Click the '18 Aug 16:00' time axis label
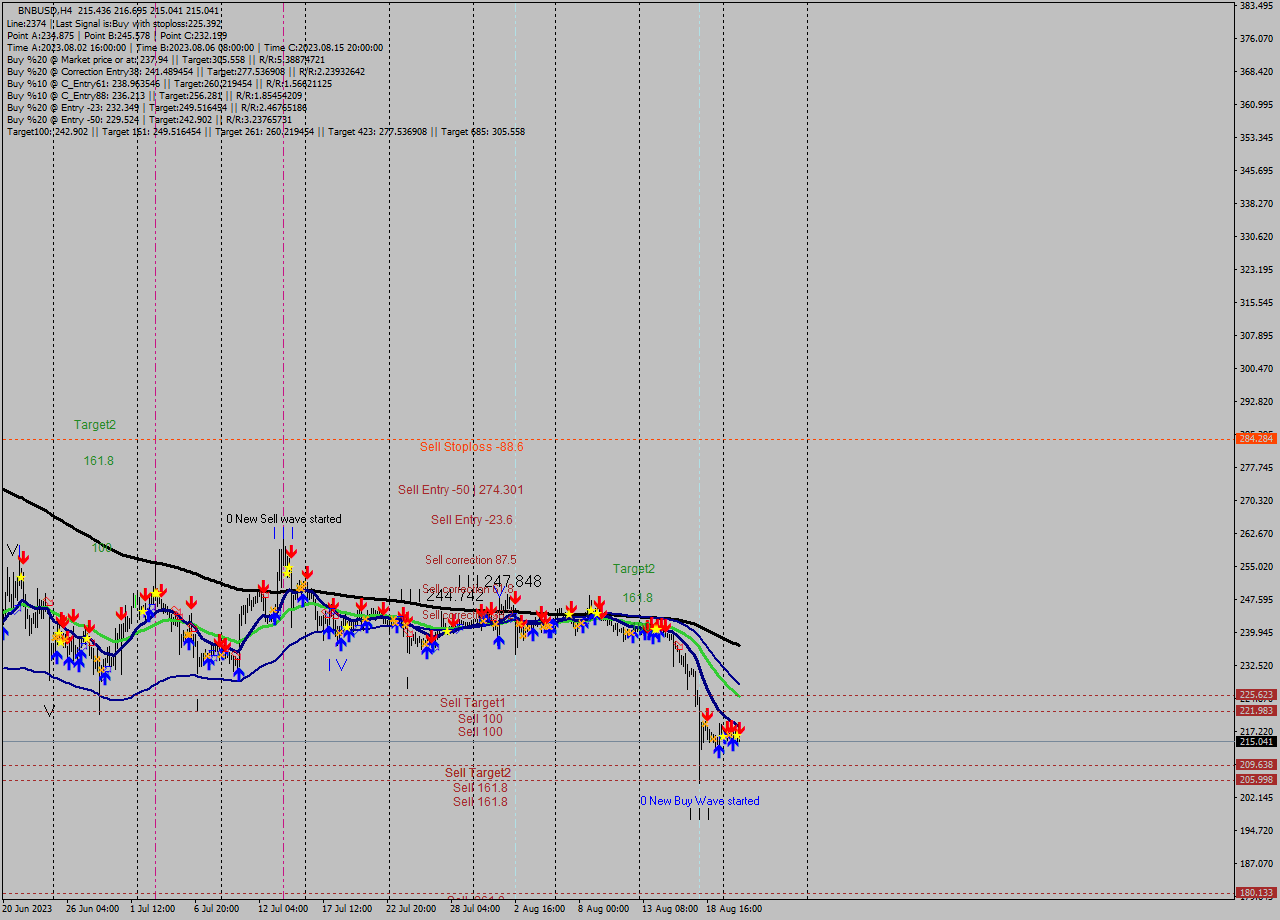The height and width of the screenshot is (920, 1280). pos(735,909)
